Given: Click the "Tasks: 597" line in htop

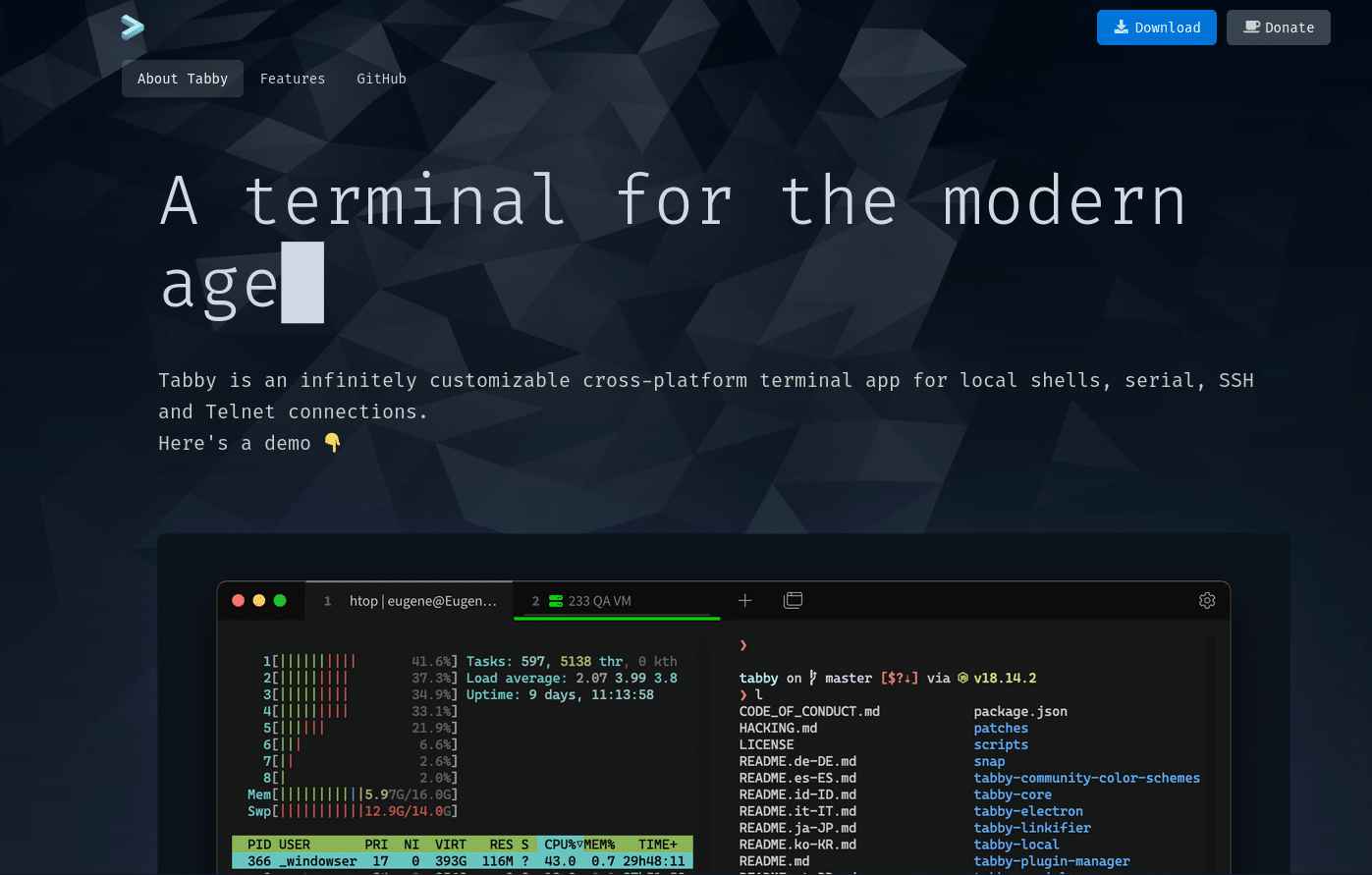Looking at the screenshot, I should click(x=572, y=661).
